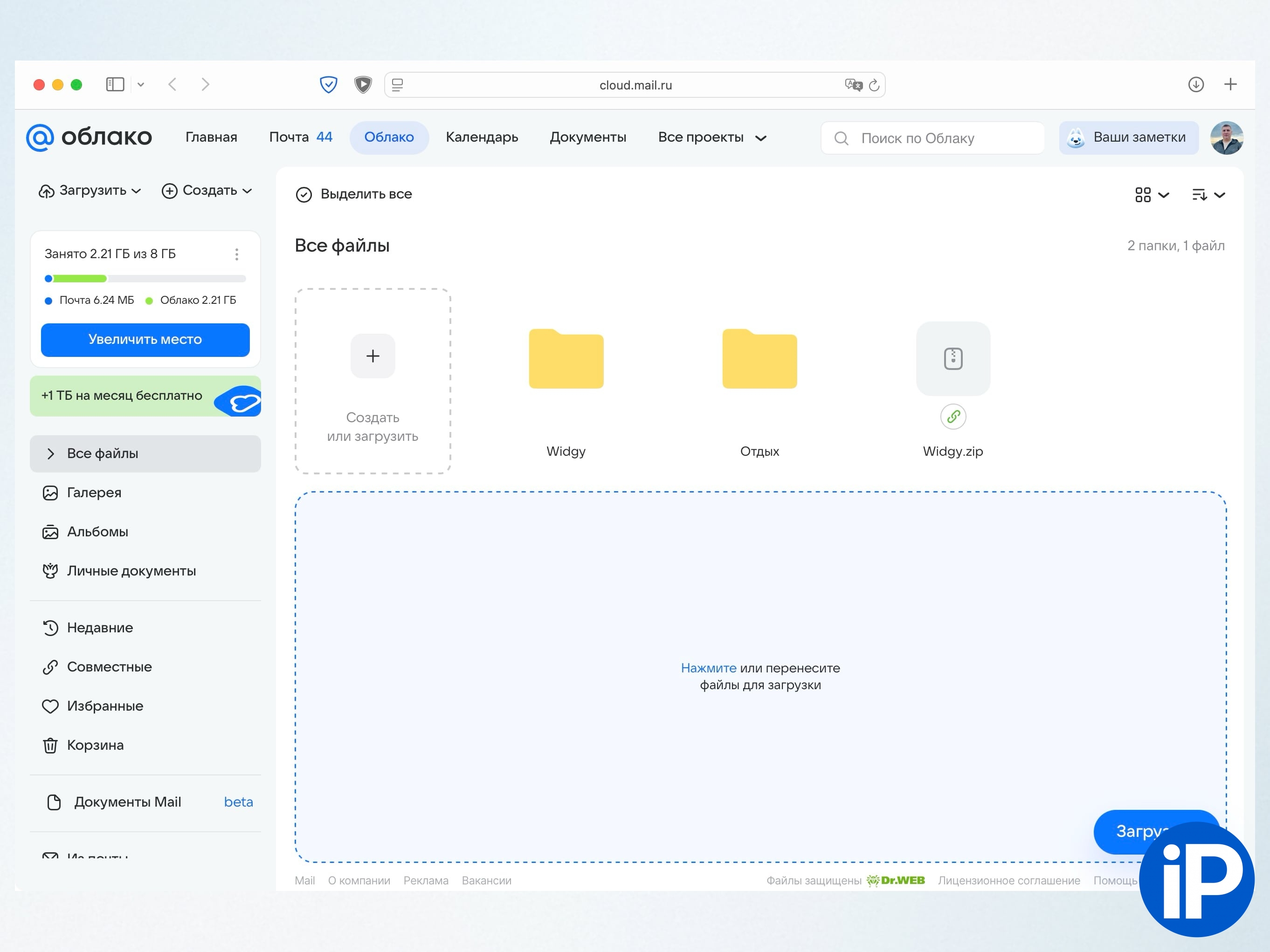The width and height of the screenshot is (1270, 952).
Task: Open the Галерея gallery section
Action: [x=94, y=493]
